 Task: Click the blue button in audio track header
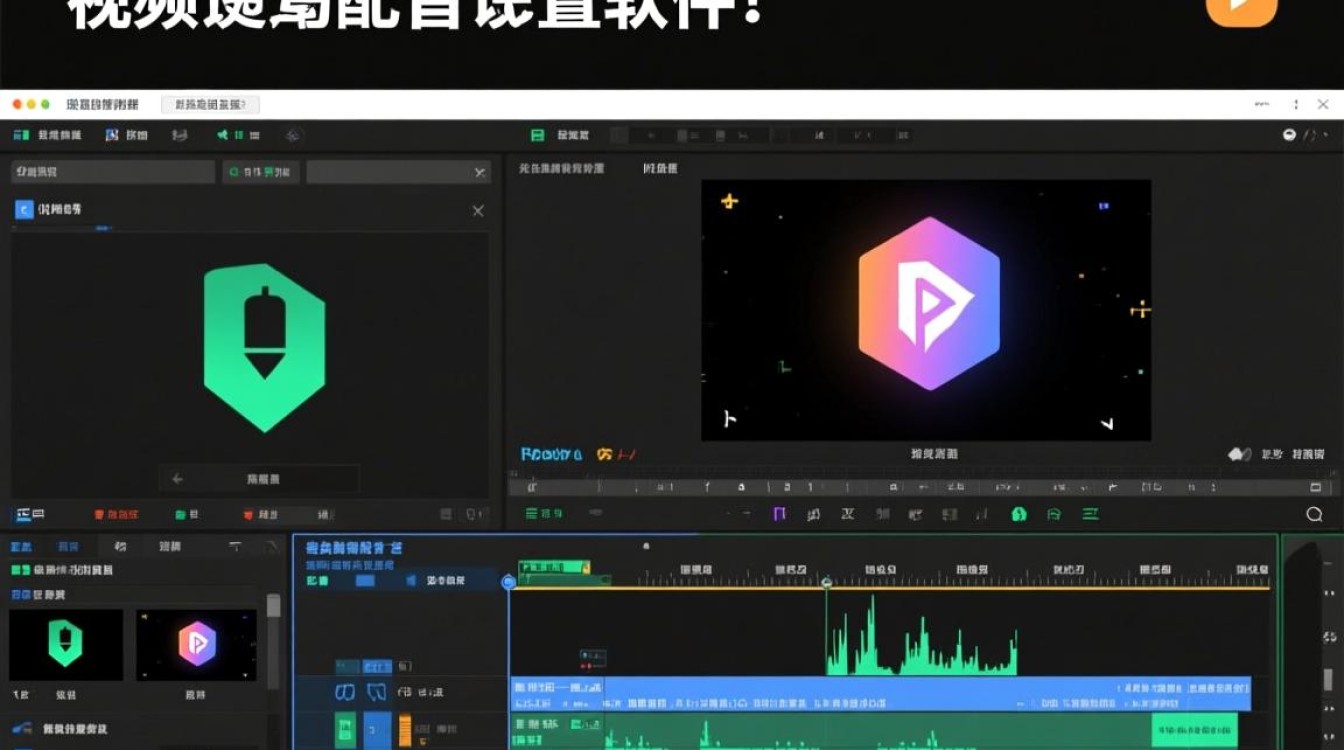377,729
